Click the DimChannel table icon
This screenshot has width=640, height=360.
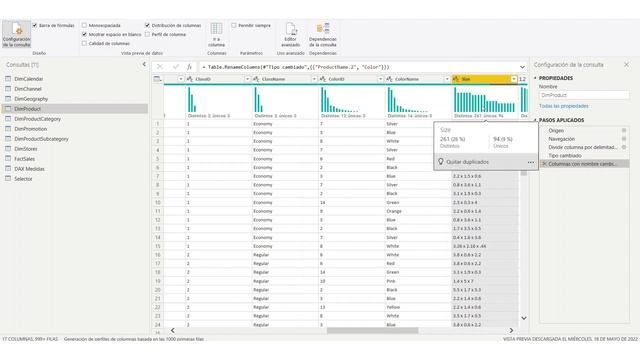pos(8,89)
